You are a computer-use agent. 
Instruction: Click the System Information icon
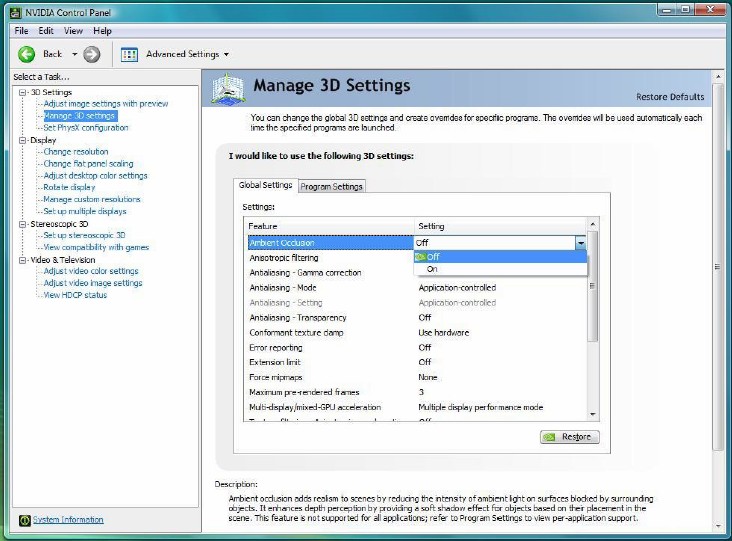pos(25,520)
